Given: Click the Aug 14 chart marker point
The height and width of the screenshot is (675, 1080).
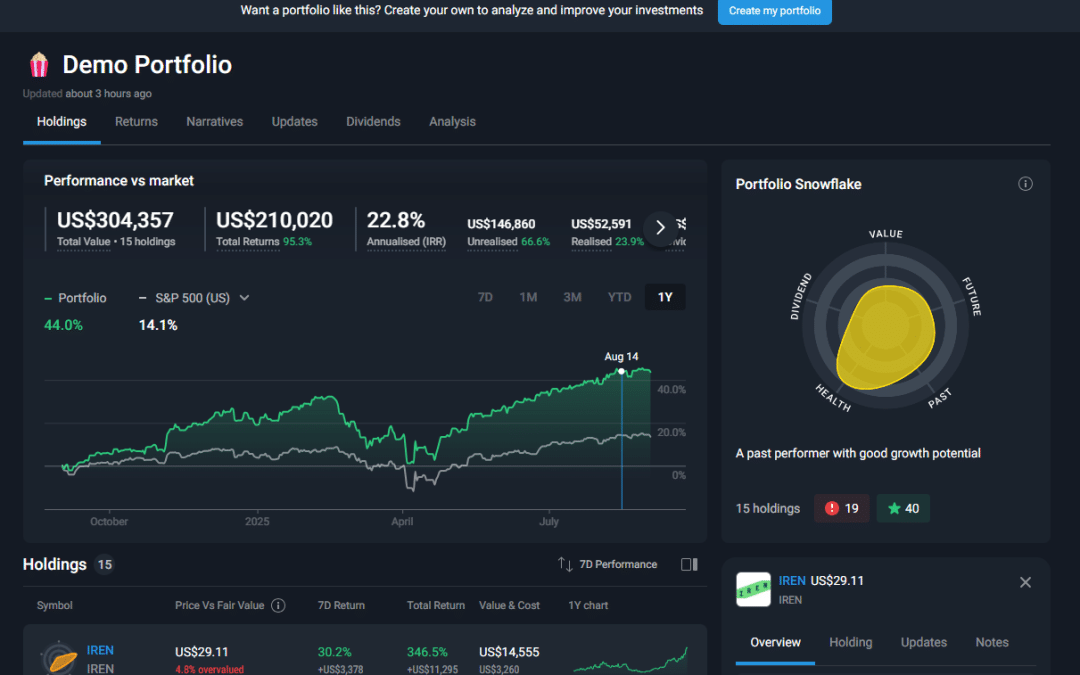Looking at the screenshot, I should click(x=621, y=371).
